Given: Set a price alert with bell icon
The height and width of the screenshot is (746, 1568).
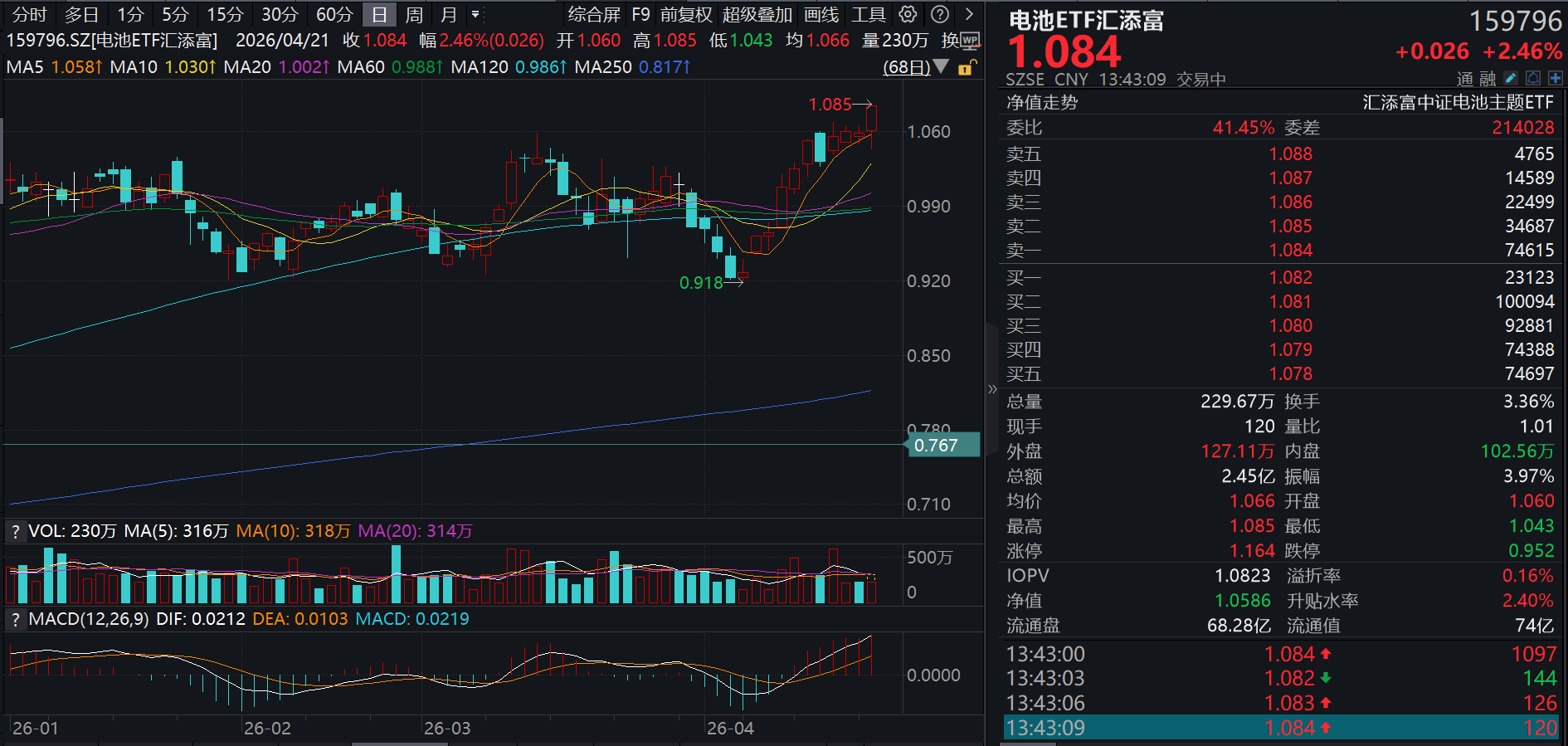Looking at the screenshot, I should pos(1533,78).
